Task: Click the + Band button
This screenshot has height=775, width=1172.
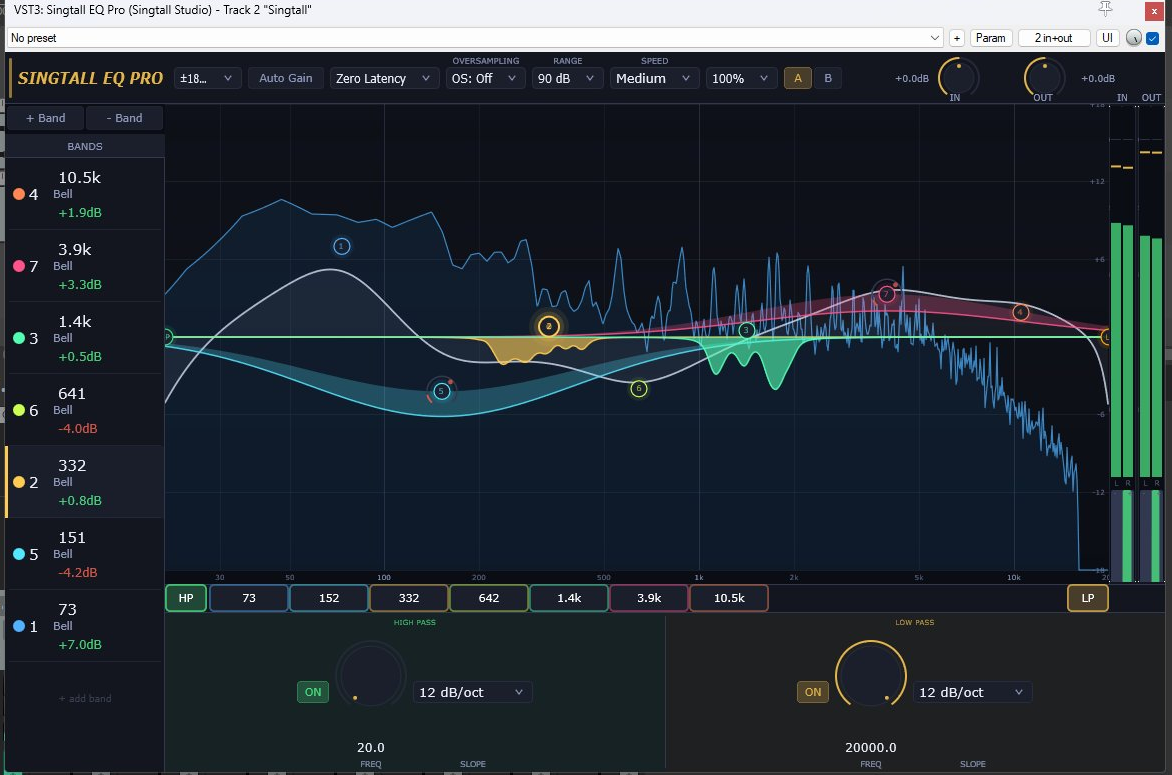Action: click(x=46, y=118)
